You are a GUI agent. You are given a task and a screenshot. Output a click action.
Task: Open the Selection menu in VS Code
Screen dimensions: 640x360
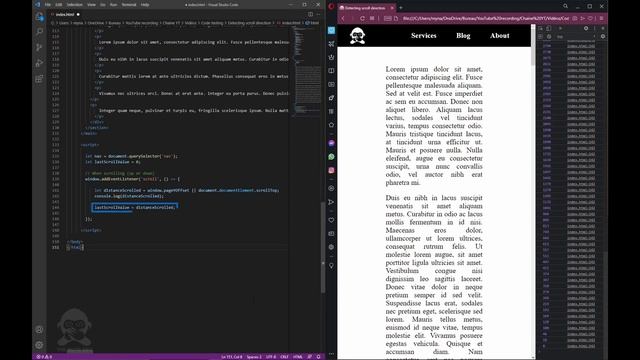coord(75,5)
